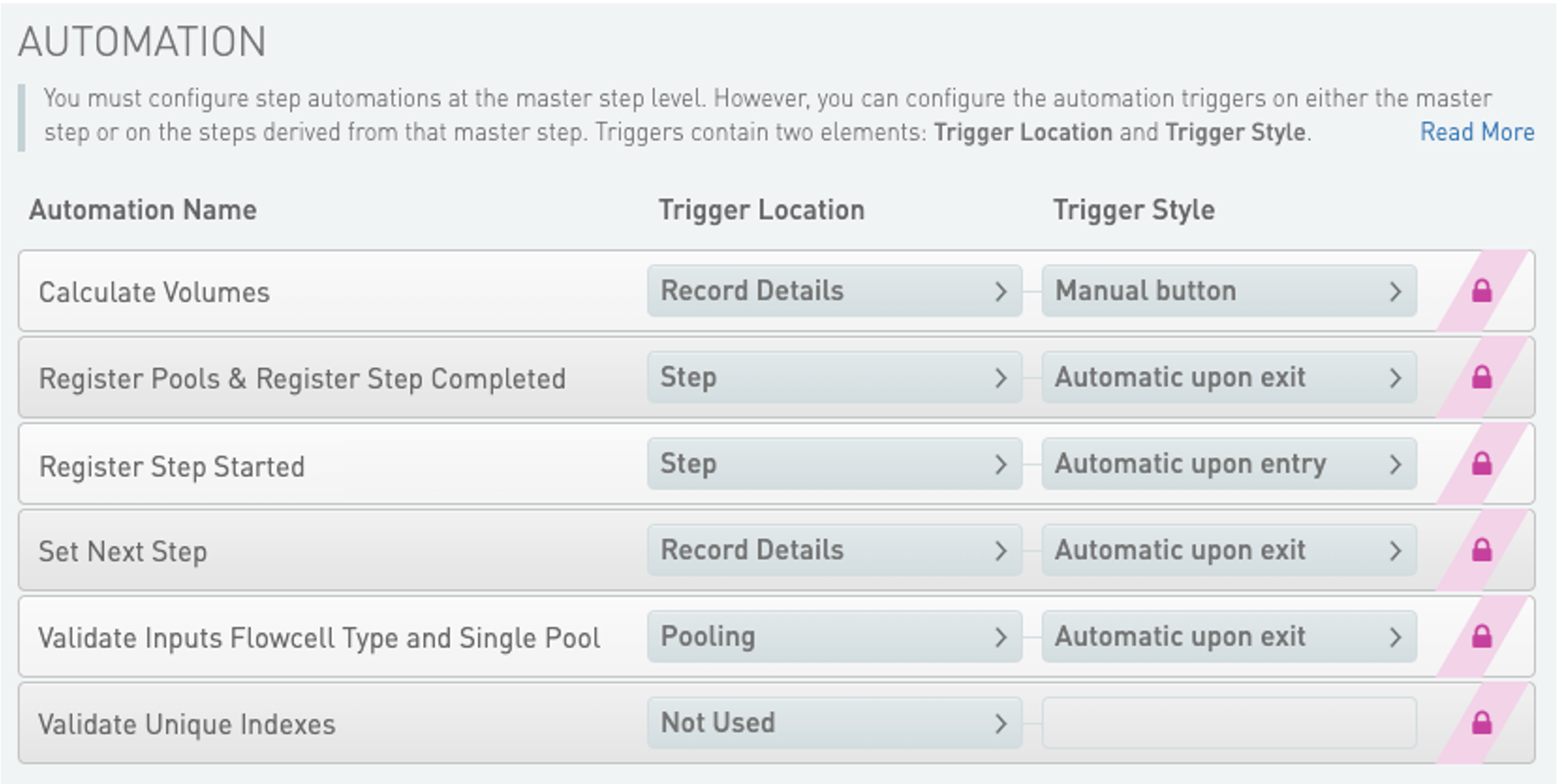Screen dimensions: 1559x784
Task: Click the lock icon for Calculate Volumes
Action: 1481,291
